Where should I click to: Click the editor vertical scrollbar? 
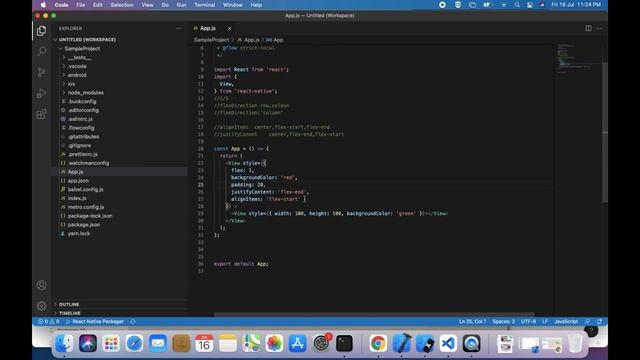605,132
